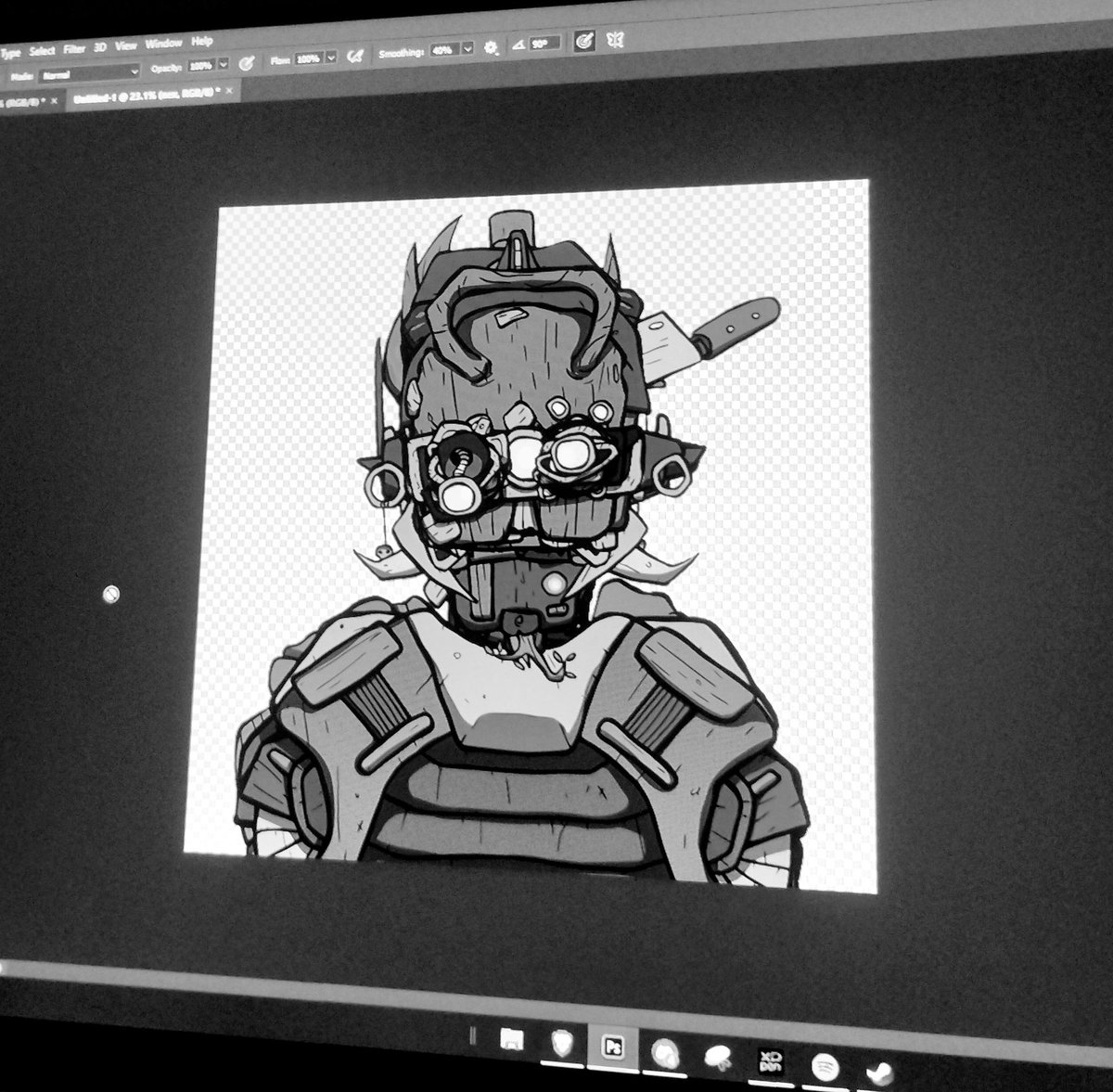Open the Select menu
Viewport: 1113px width, 1092px height.
43,52
